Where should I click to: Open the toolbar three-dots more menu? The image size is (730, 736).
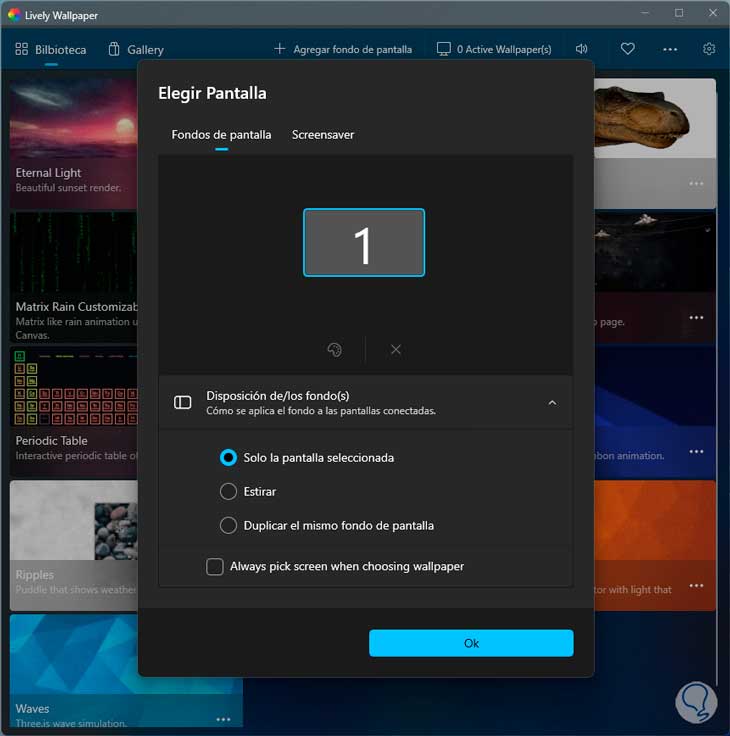(669, 49)
